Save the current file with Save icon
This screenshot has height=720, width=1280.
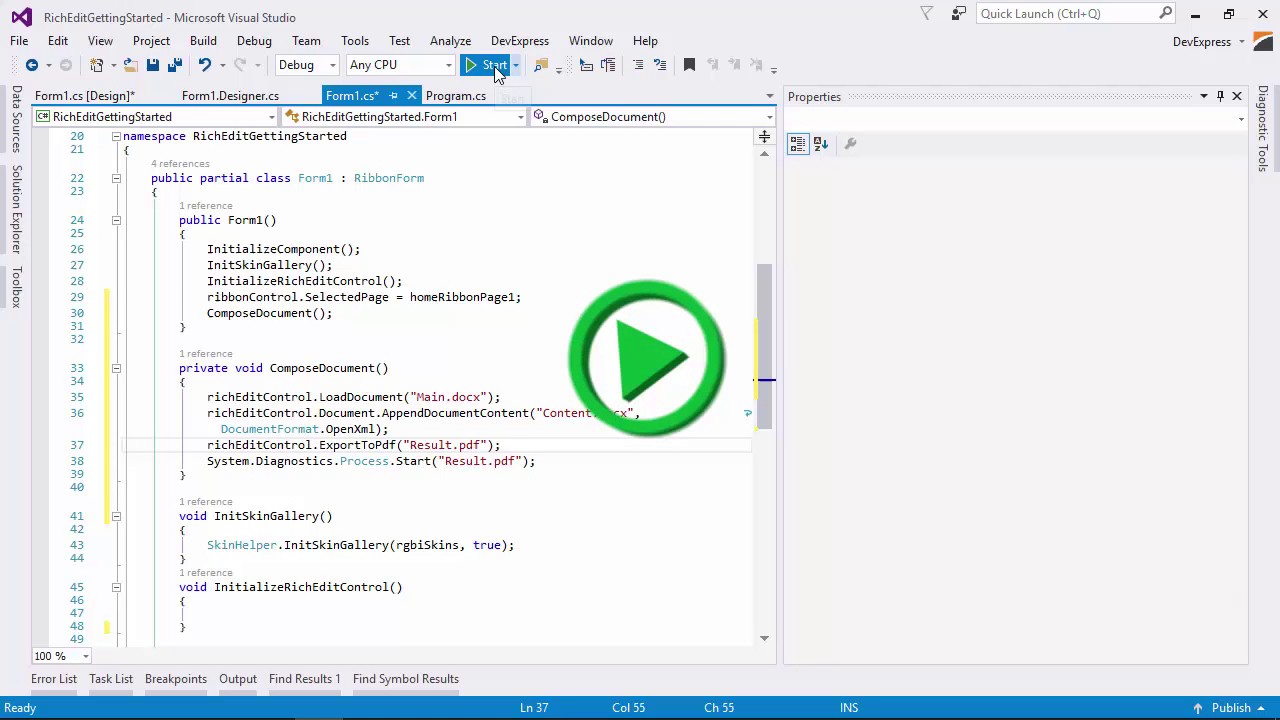[152, 65]
